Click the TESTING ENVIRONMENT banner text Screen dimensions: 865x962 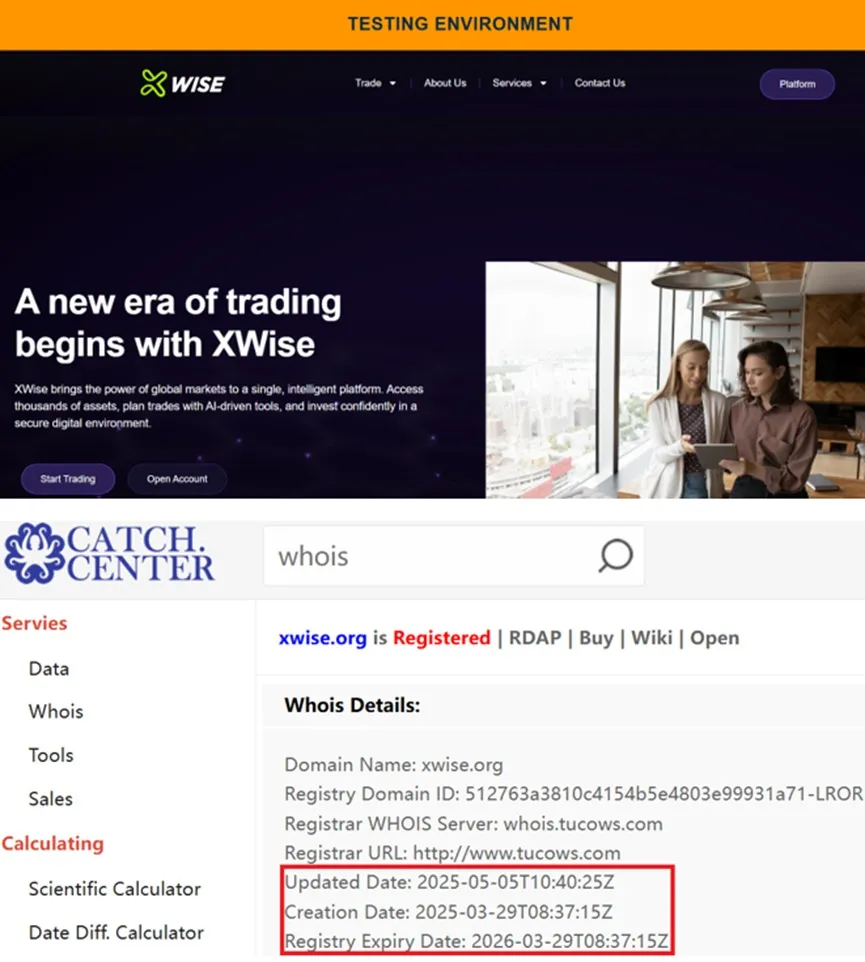tap(460, 24)
